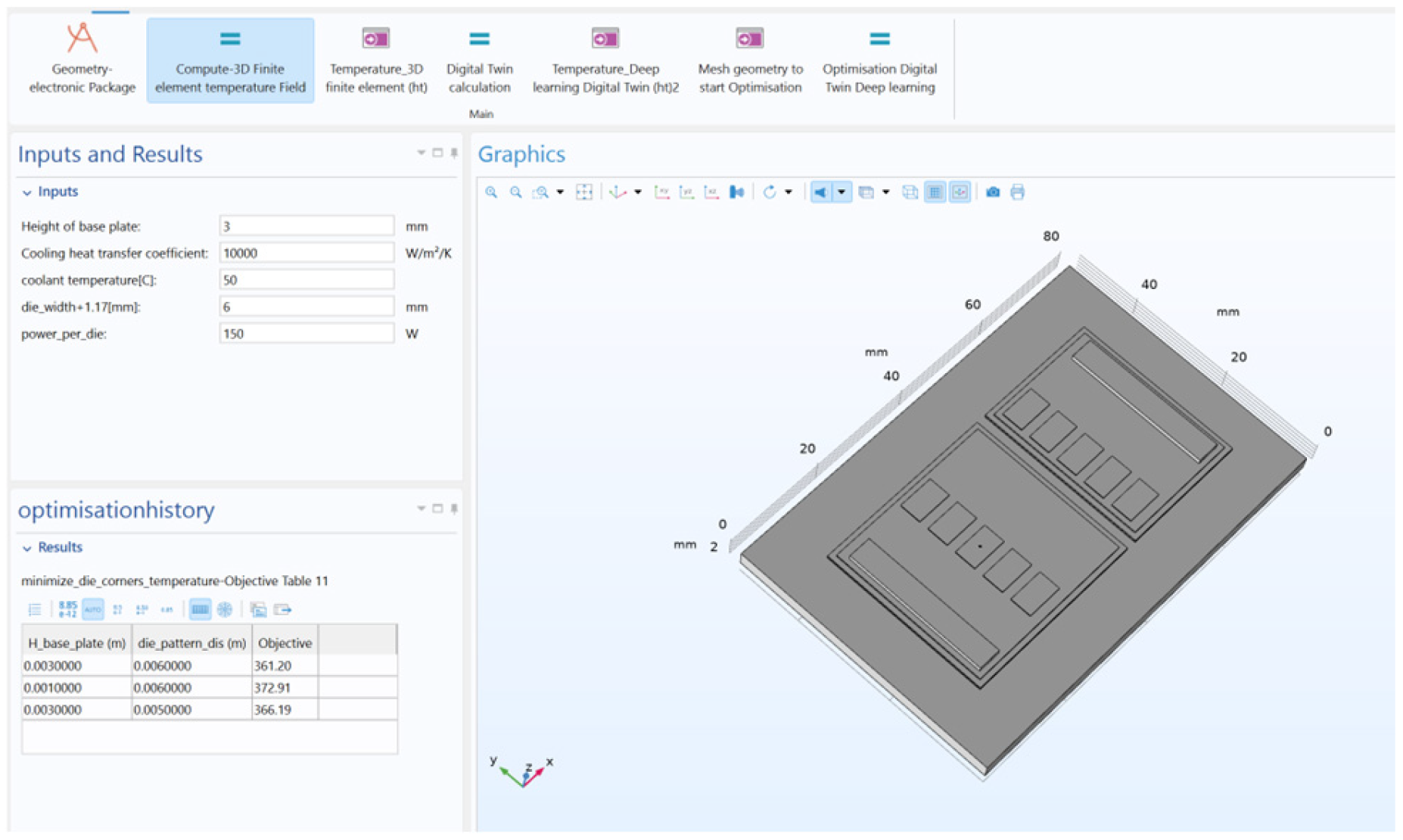This screenshot has width=1403, height=840.
Task: Print the Graphics view
Action: 1018,192
